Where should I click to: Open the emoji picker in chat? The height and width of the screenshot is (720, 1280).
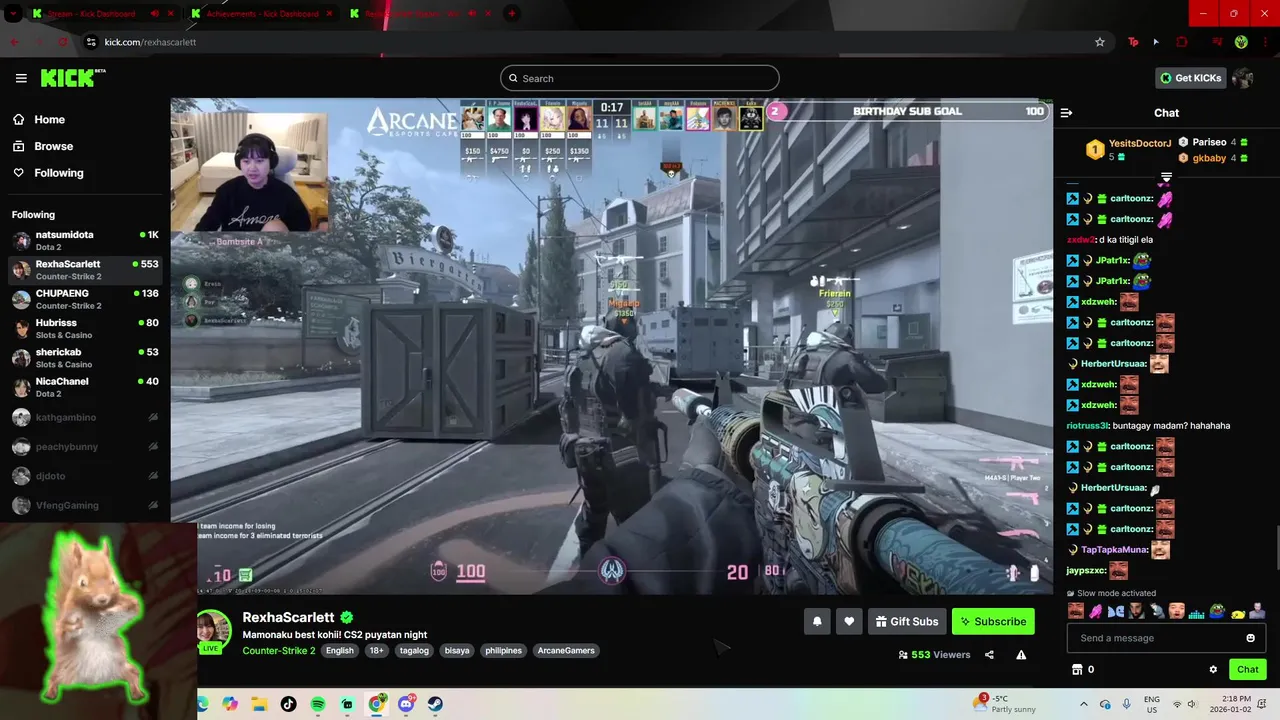(x=1250, y=638)
